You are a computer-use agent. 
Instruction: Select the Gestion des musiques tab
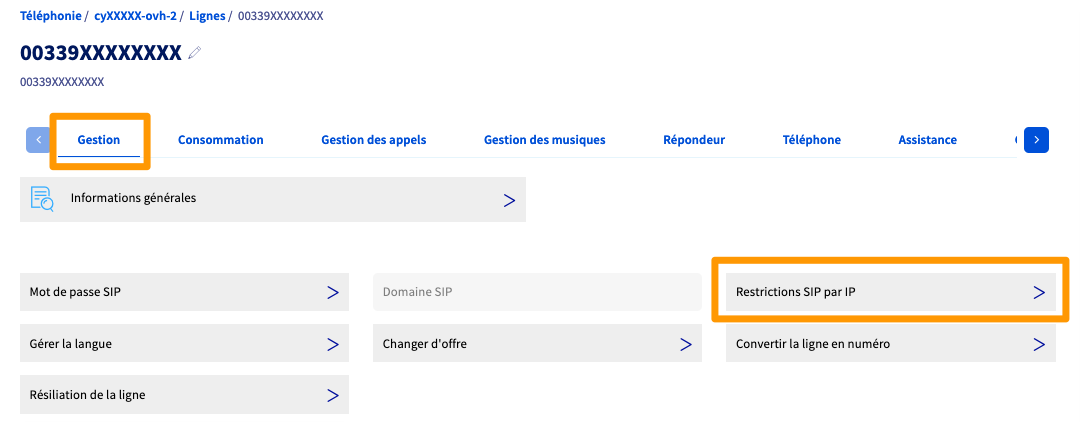(x=544, y=140)
